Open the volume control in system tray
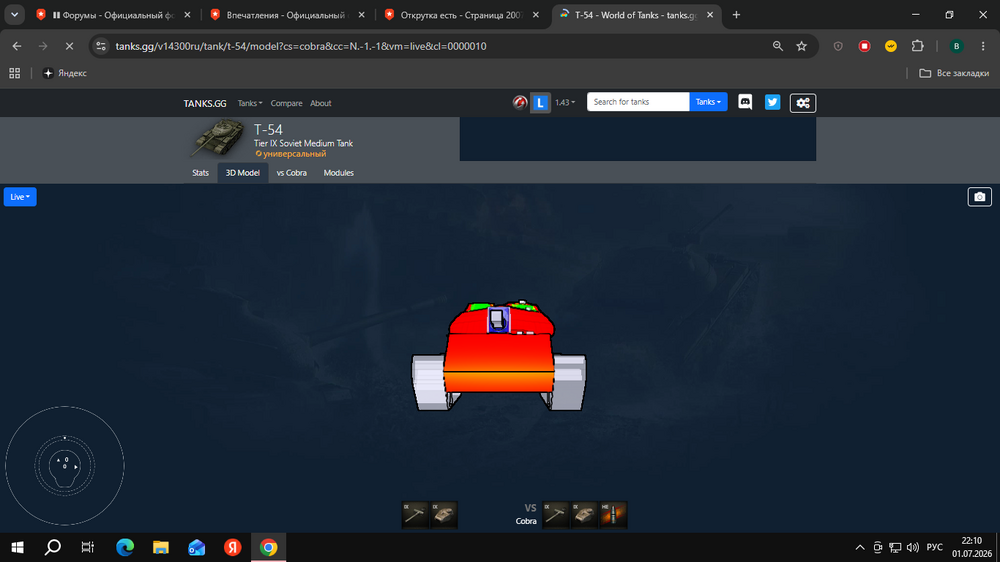 click(x=913, y=547)
